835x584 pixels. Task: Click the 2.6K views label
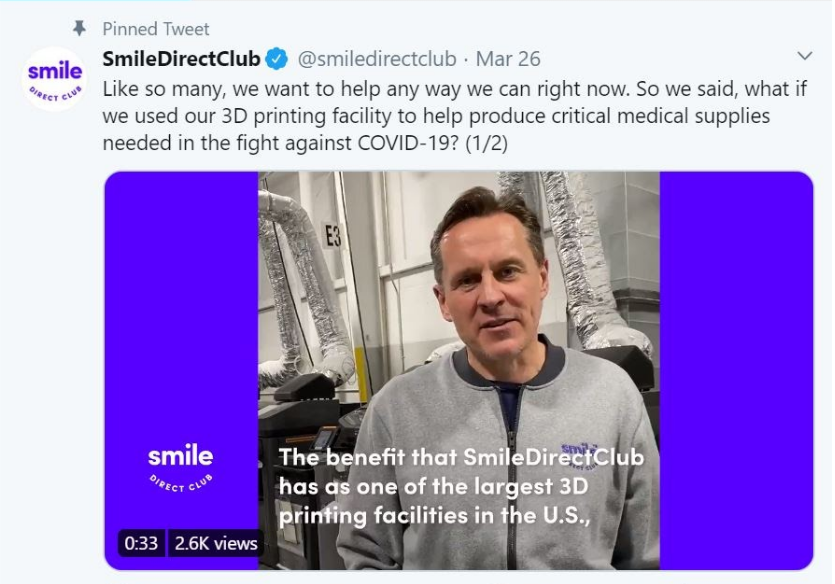[219, 544]
